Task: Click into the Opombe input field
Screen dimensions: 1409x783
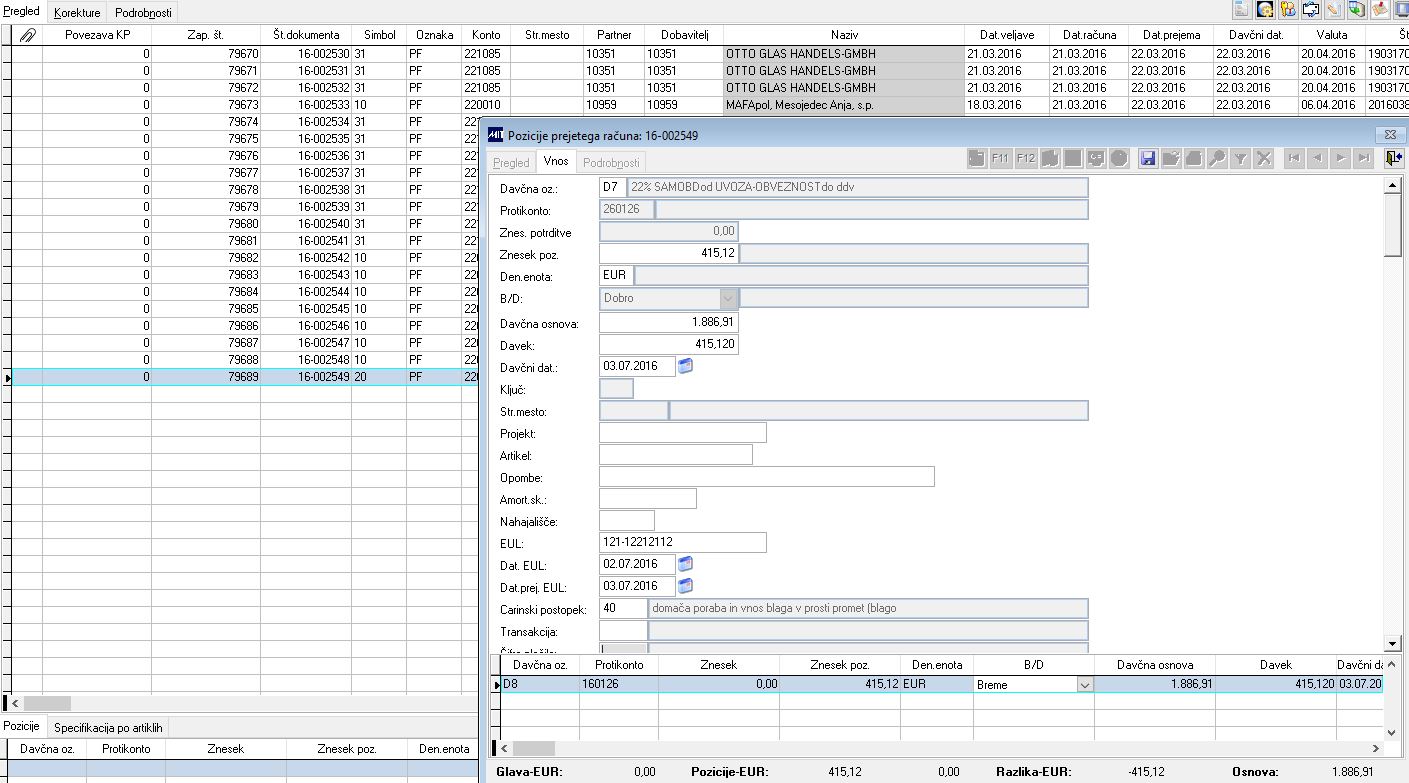Action: [x=766, y=477]
